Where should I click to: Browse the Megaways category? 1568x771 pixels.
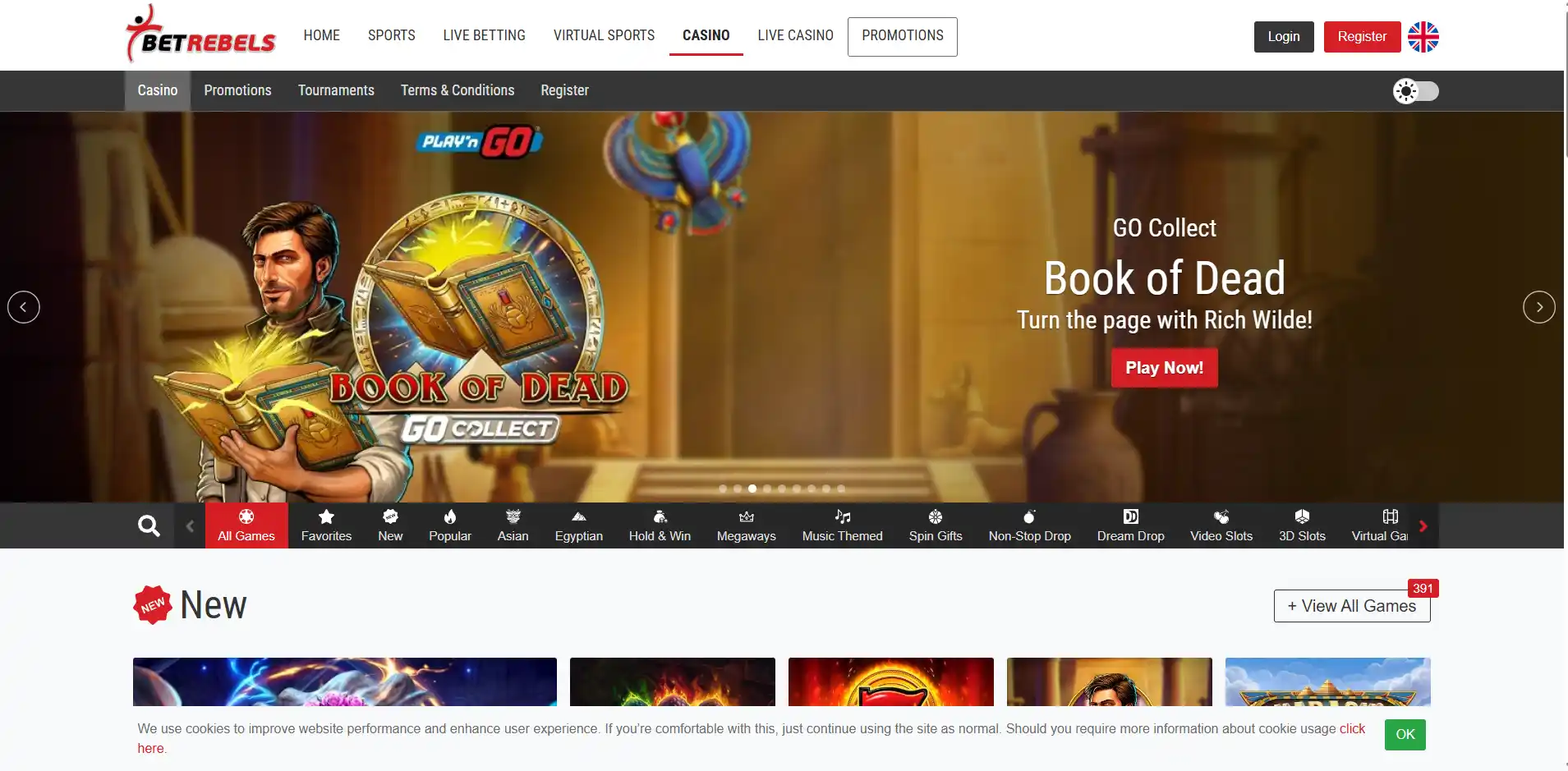pyautogui.click(x=747, y=525)
